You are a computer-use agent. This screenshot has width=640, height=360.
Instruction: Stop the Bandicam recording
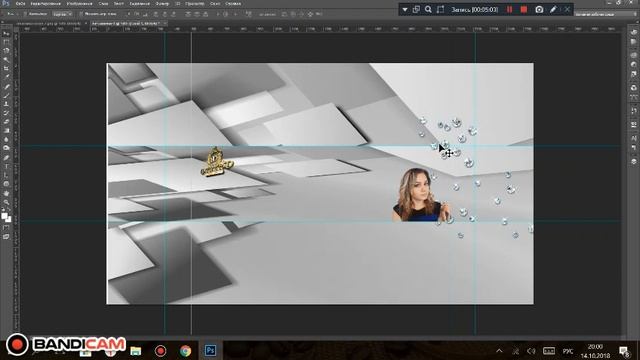coord(524,9)
